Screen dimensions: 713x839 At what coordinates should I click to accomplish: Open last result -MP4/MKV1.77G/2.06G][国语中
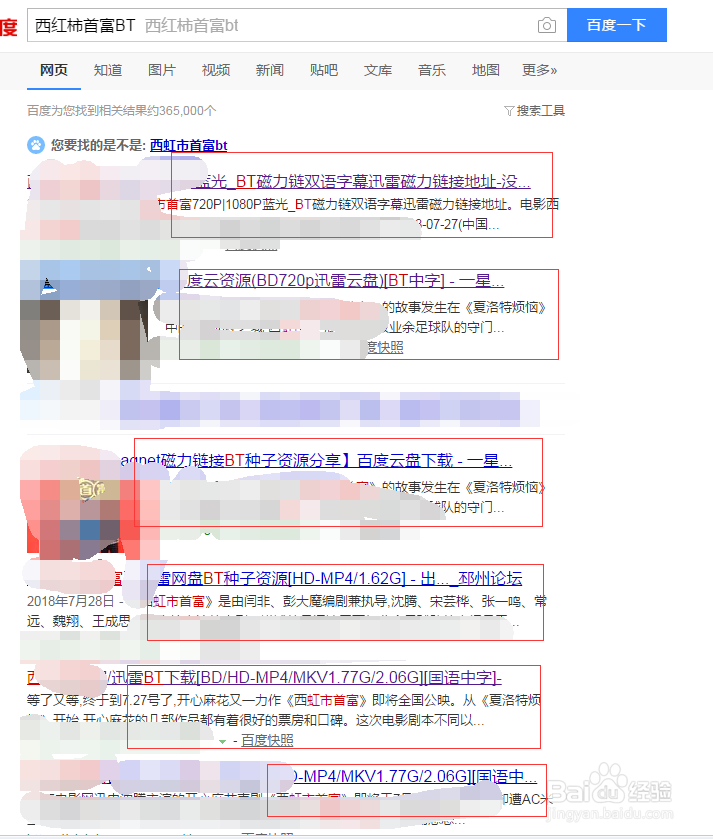[x=415, y=776]
